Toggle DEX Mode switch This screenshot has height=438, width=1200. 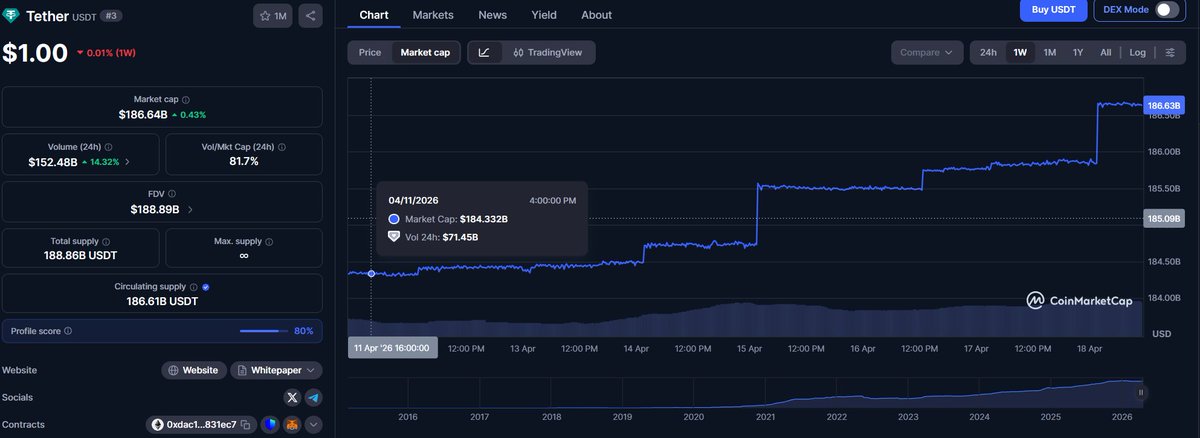[x=1166, y=10]
